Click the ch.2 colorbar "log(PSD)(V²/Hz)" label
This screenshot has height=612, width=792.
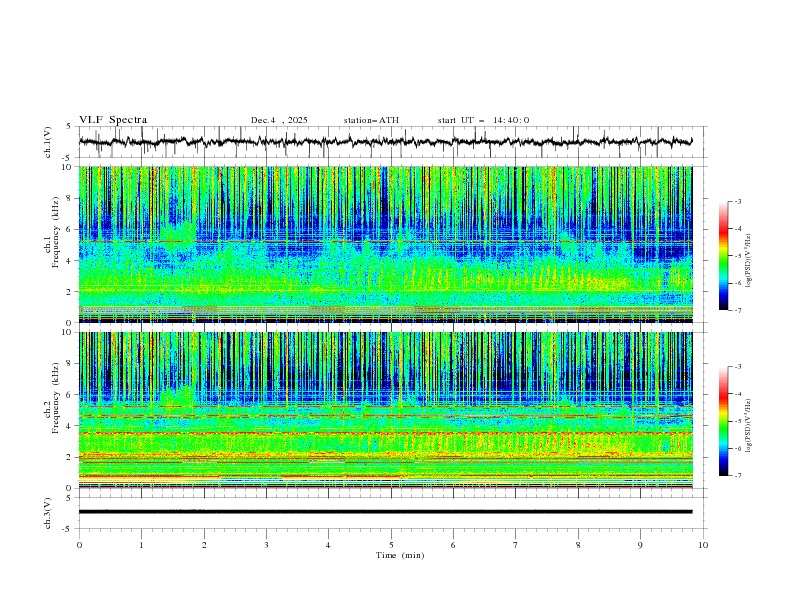pos(749,425)
